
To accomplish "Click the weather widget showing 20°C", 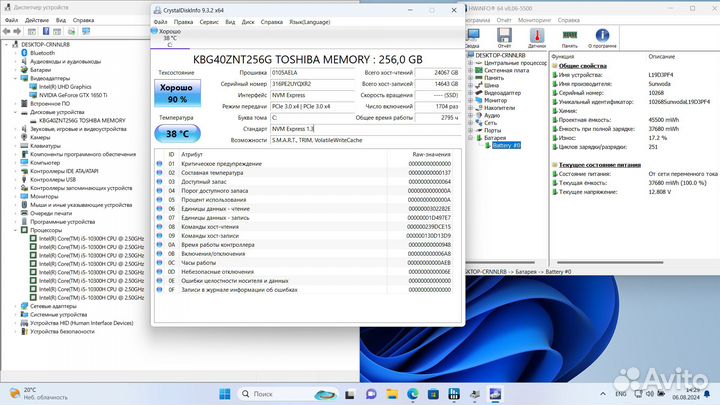I will point(38,394).
